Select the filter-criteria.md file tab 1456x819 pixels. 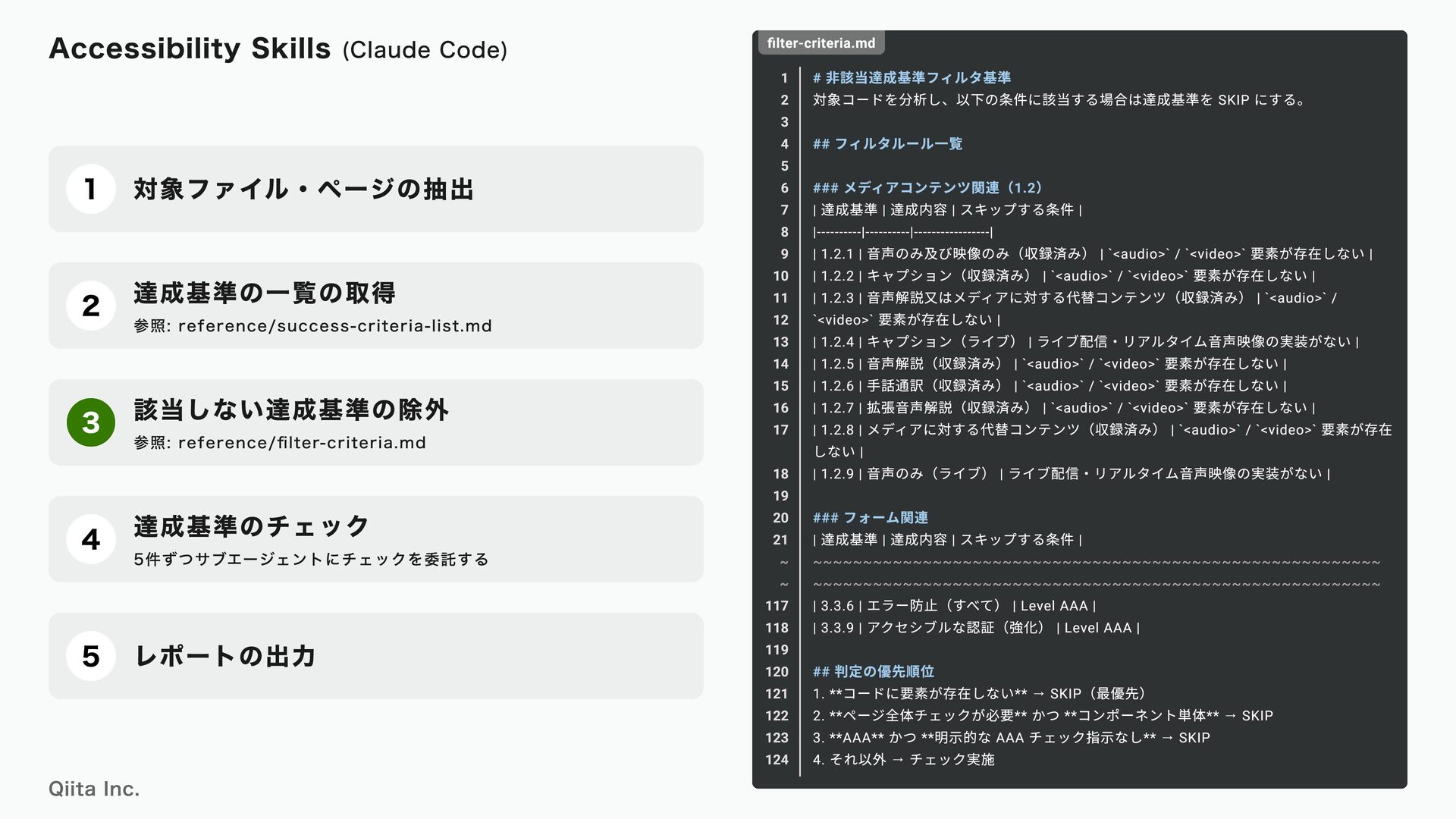[x=821, y=43]
